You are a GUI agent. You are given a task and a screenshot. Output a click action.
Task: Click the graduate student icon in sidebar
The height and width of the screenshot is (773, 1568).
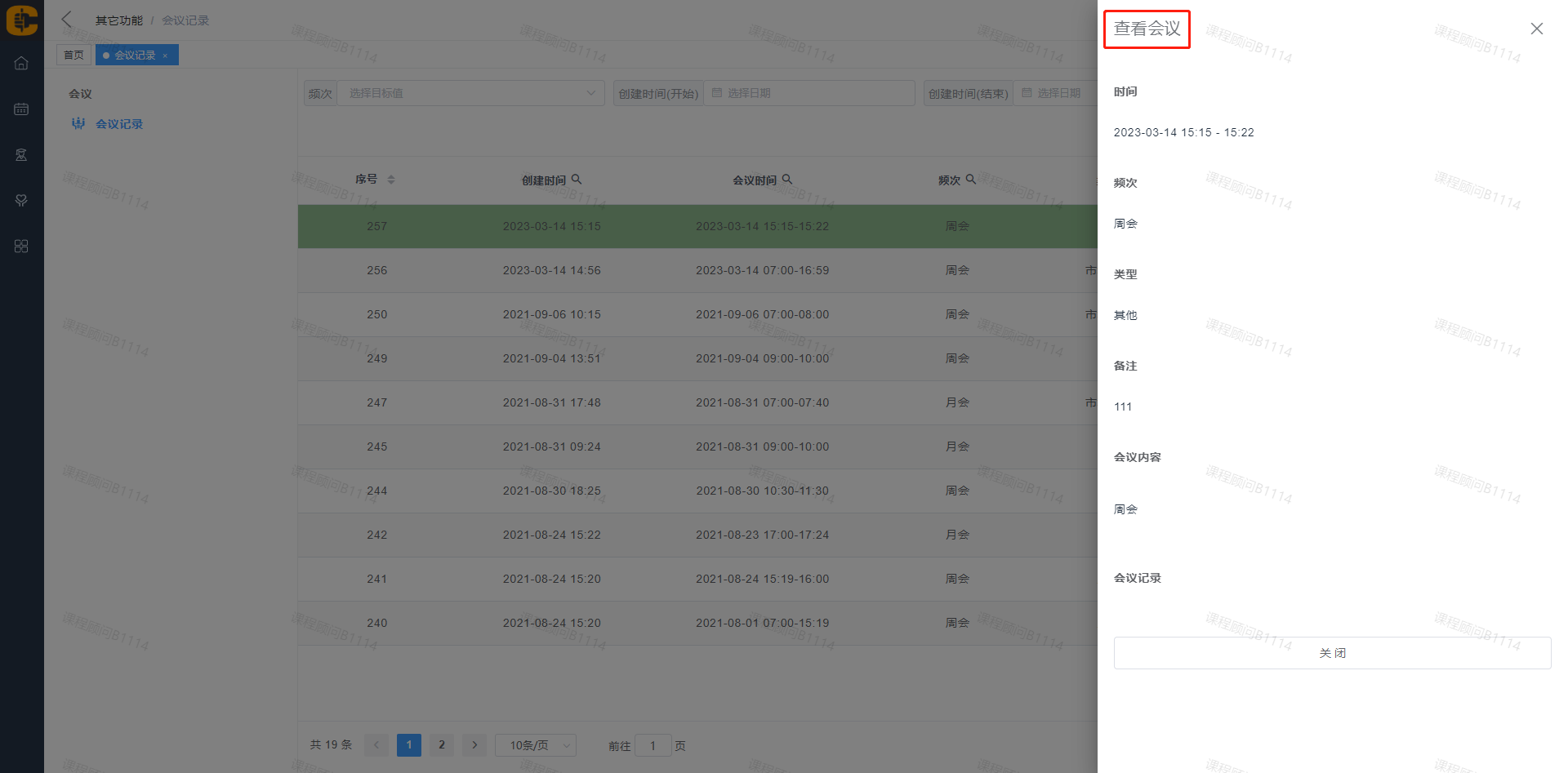21,155
